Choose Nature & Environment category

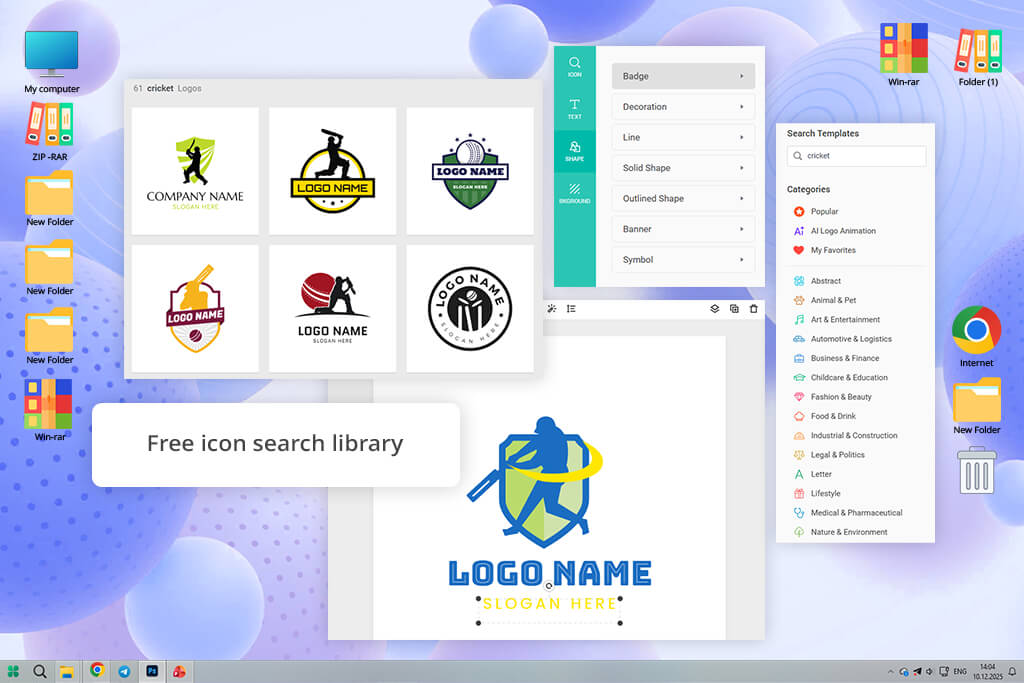pos(840,532)
